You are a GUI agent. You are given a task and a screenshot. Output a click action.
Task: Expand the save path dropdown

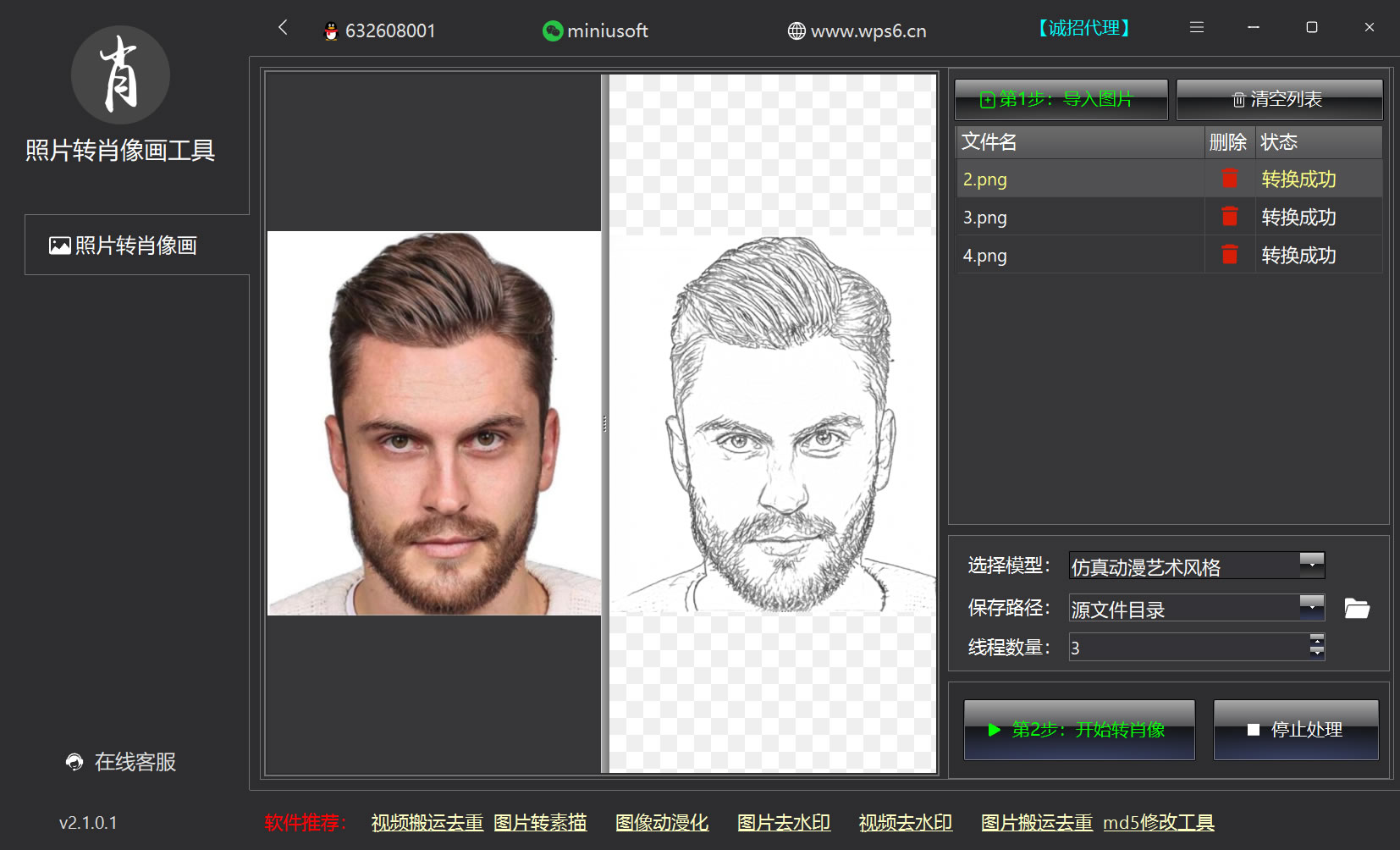point(1311,607)
